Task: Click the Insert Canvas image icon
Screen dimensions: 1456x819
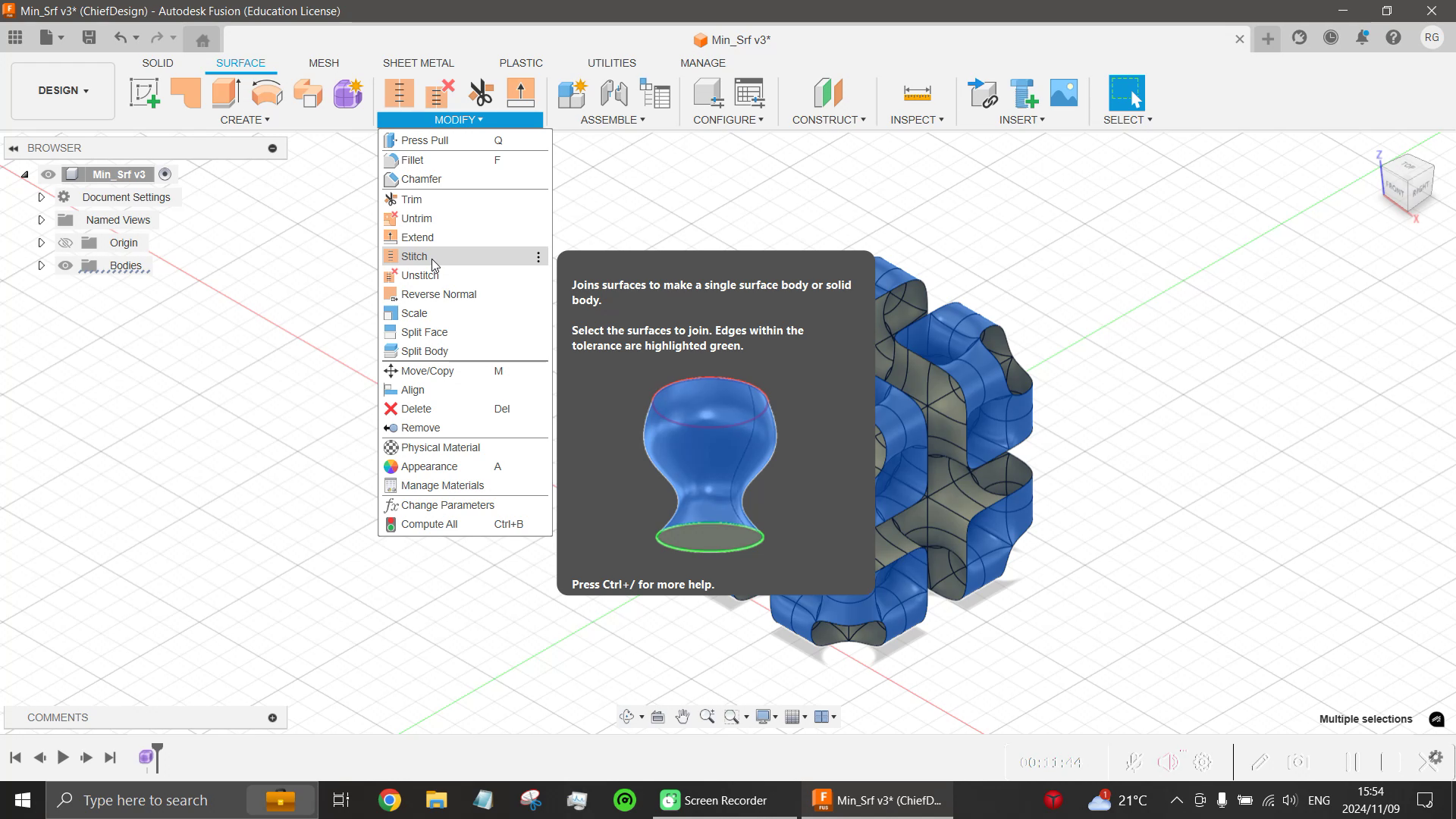Action: (x=1064, y=93)
